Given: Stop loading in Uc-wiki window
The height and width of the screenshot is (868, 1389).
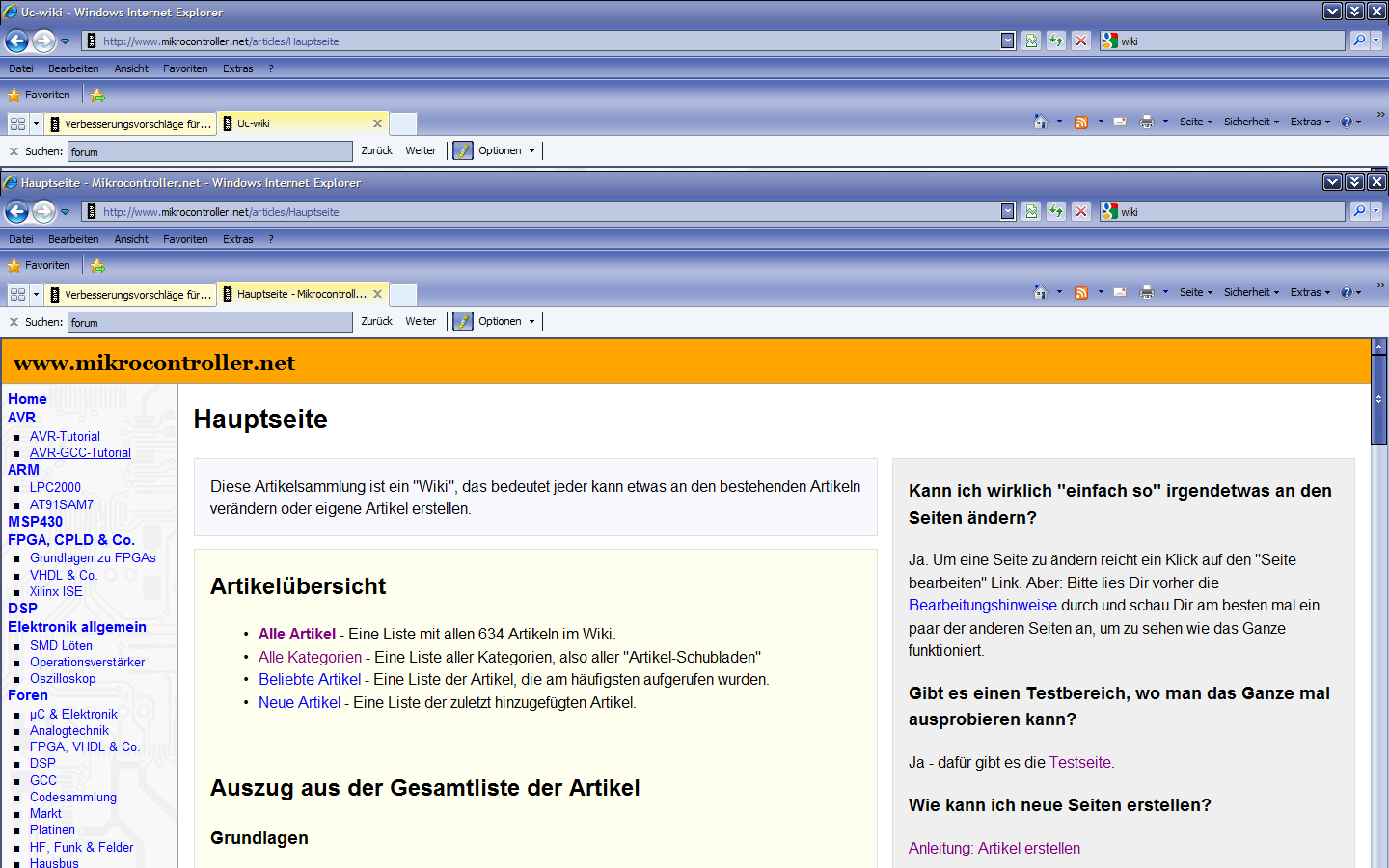Looking at the screenshot, I should (1081, 41).
